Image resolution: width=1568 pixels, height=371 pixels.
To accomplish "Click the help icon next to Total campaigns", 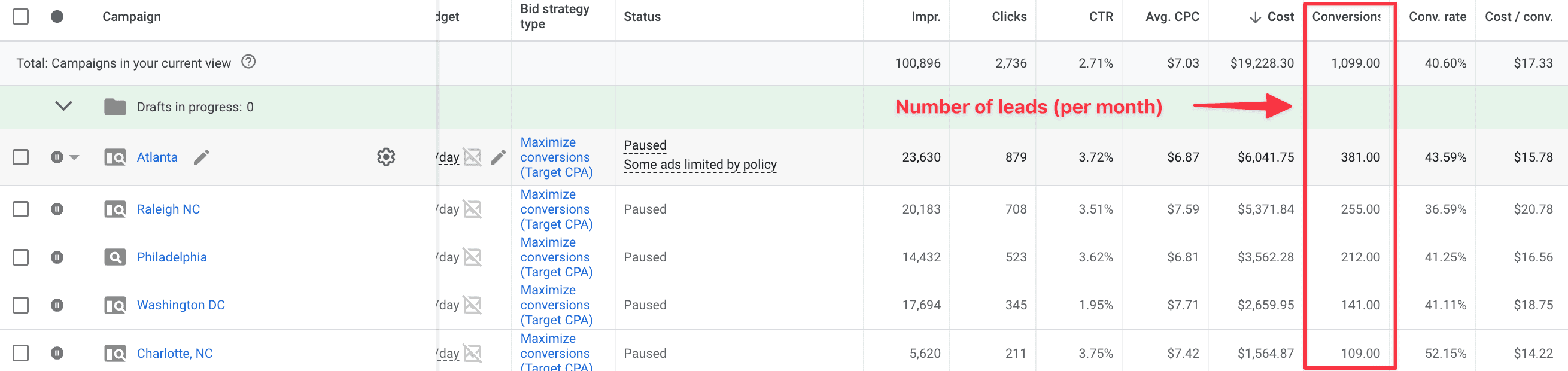I will click(248, 62).
